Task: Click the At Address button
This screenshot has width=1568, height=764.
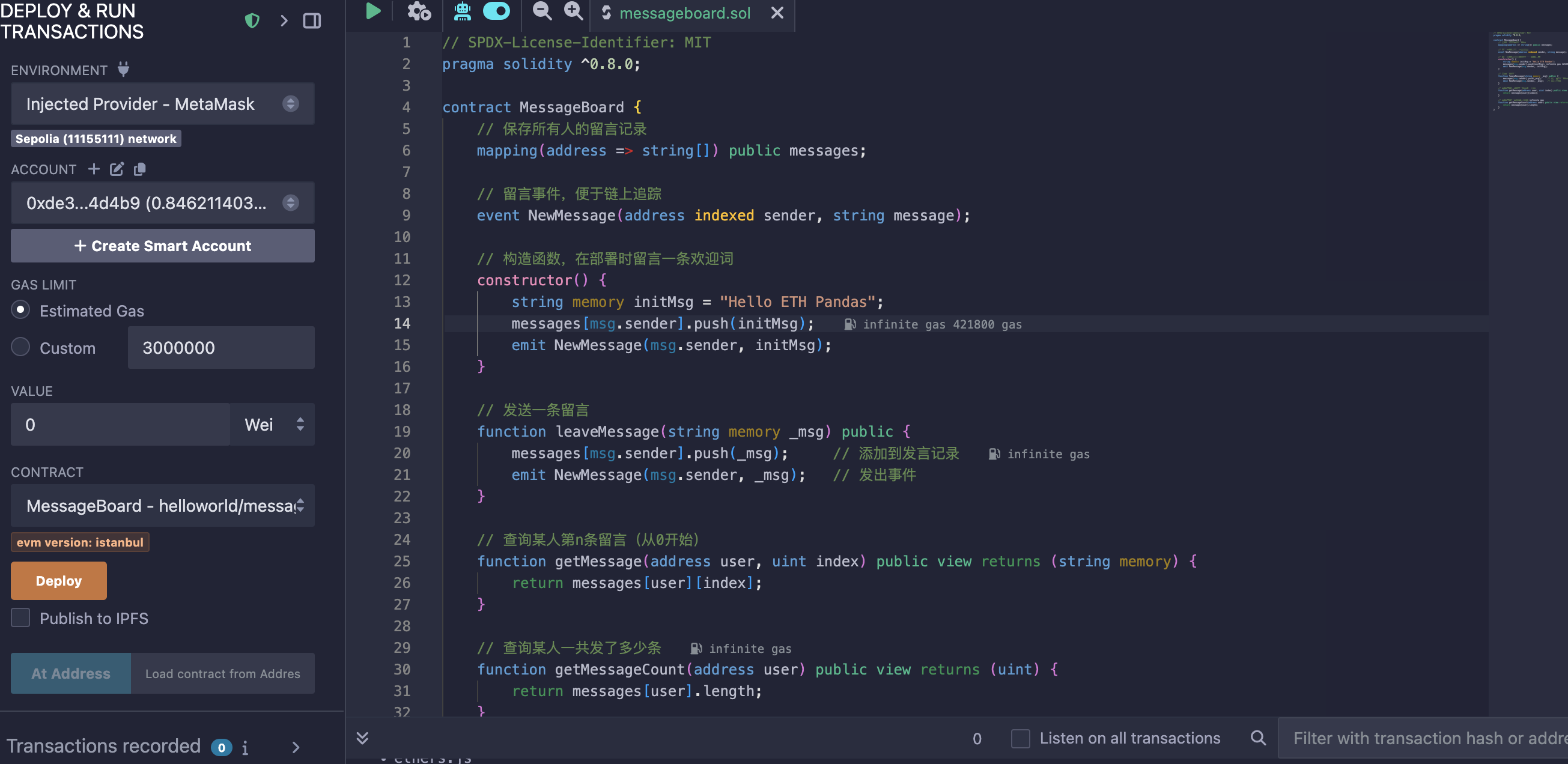Action: pyautogui.click(x=71, y=674)
